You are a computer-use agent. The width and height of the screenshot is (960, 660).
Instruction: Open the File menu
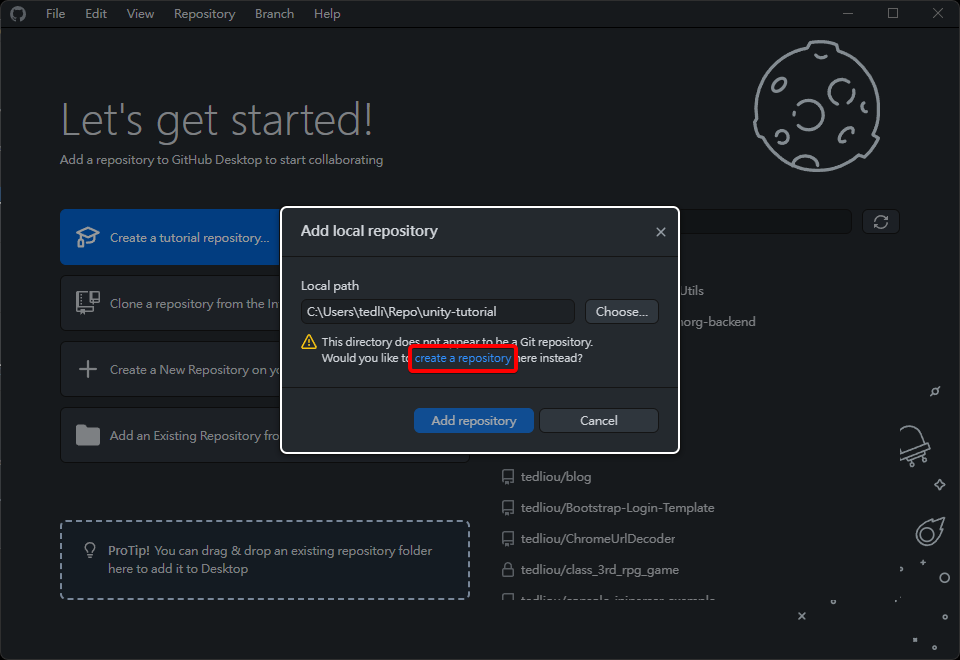[x=55, y=13]
